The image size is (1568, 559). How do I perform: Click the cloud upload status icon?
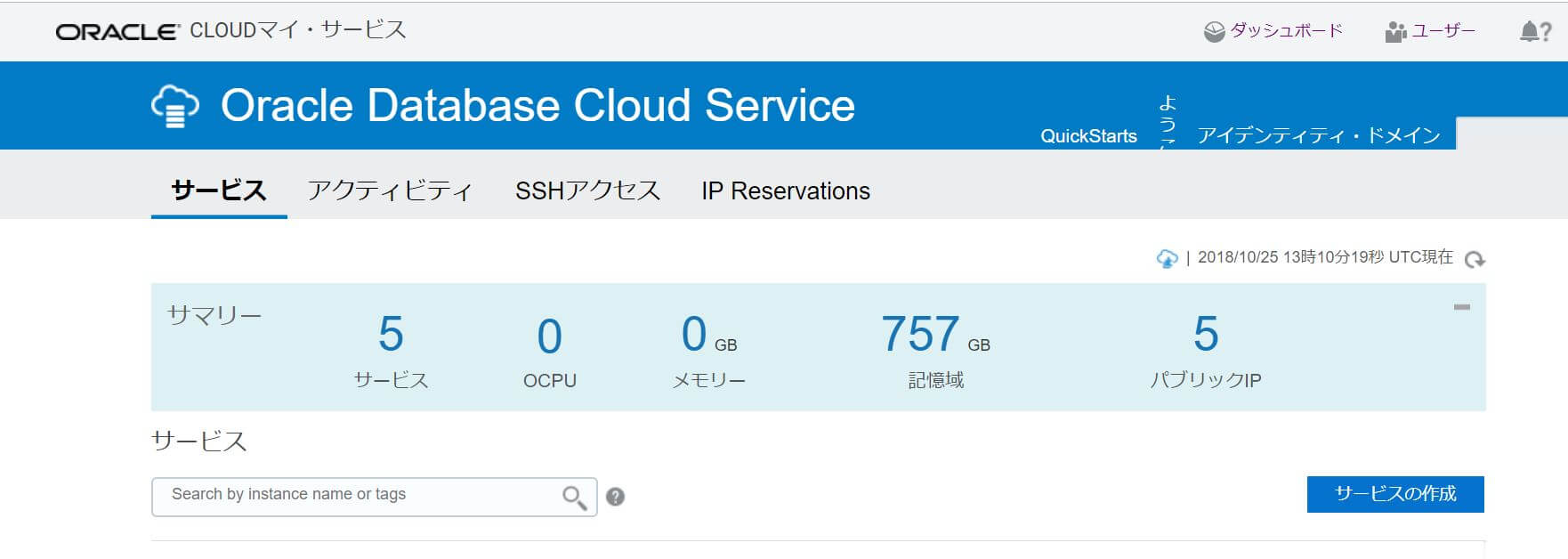(x=1167, y=258)
